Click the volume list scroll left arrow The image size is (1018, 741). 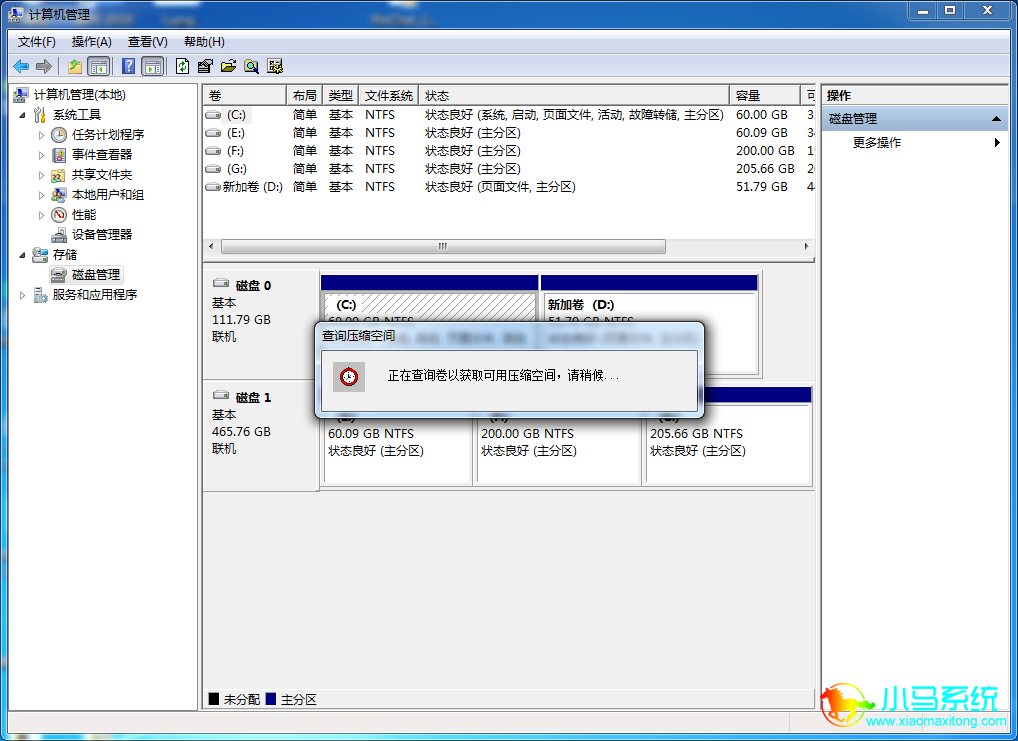pyautogui.click(x=211, y=247)
